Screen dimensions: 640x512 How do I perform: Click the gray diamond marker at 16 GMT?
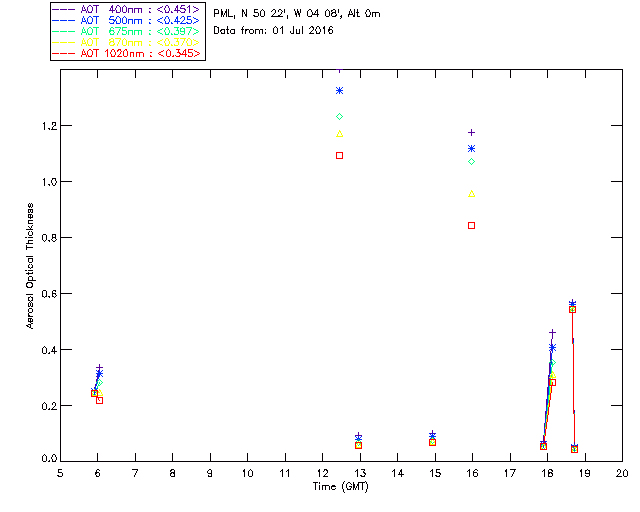[472, 161]
